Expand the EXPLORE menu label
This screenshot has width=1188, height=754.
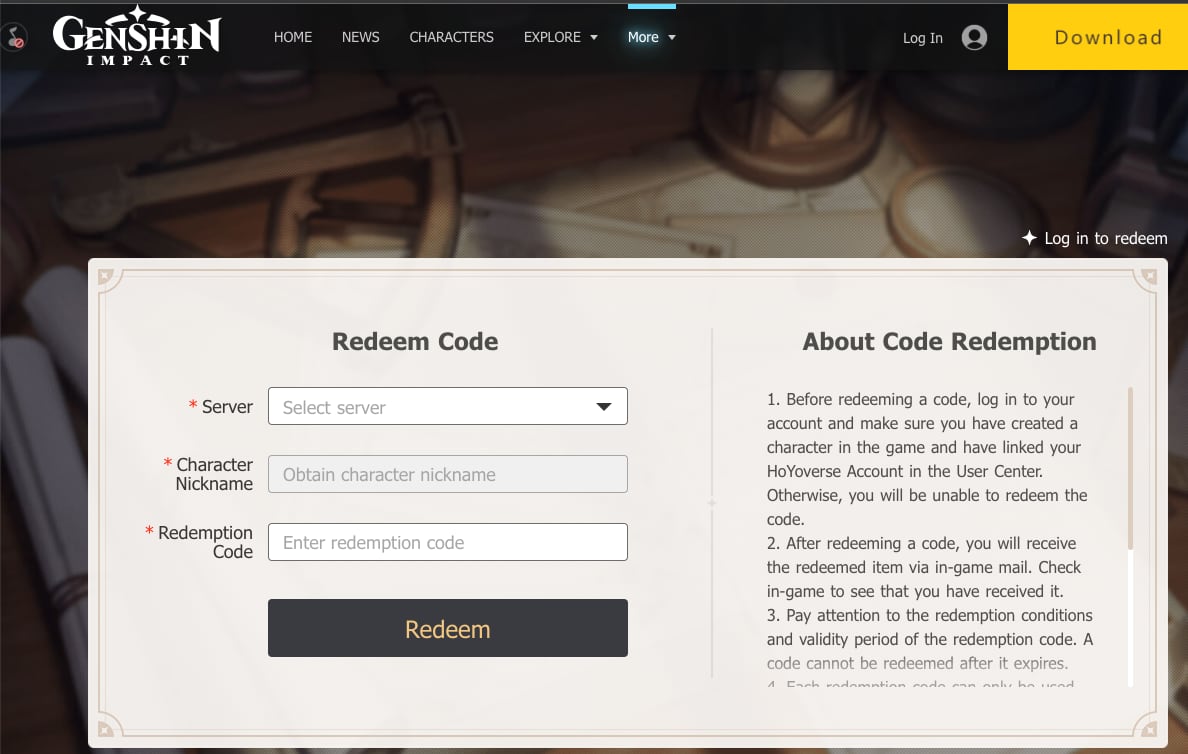[552, 37]
